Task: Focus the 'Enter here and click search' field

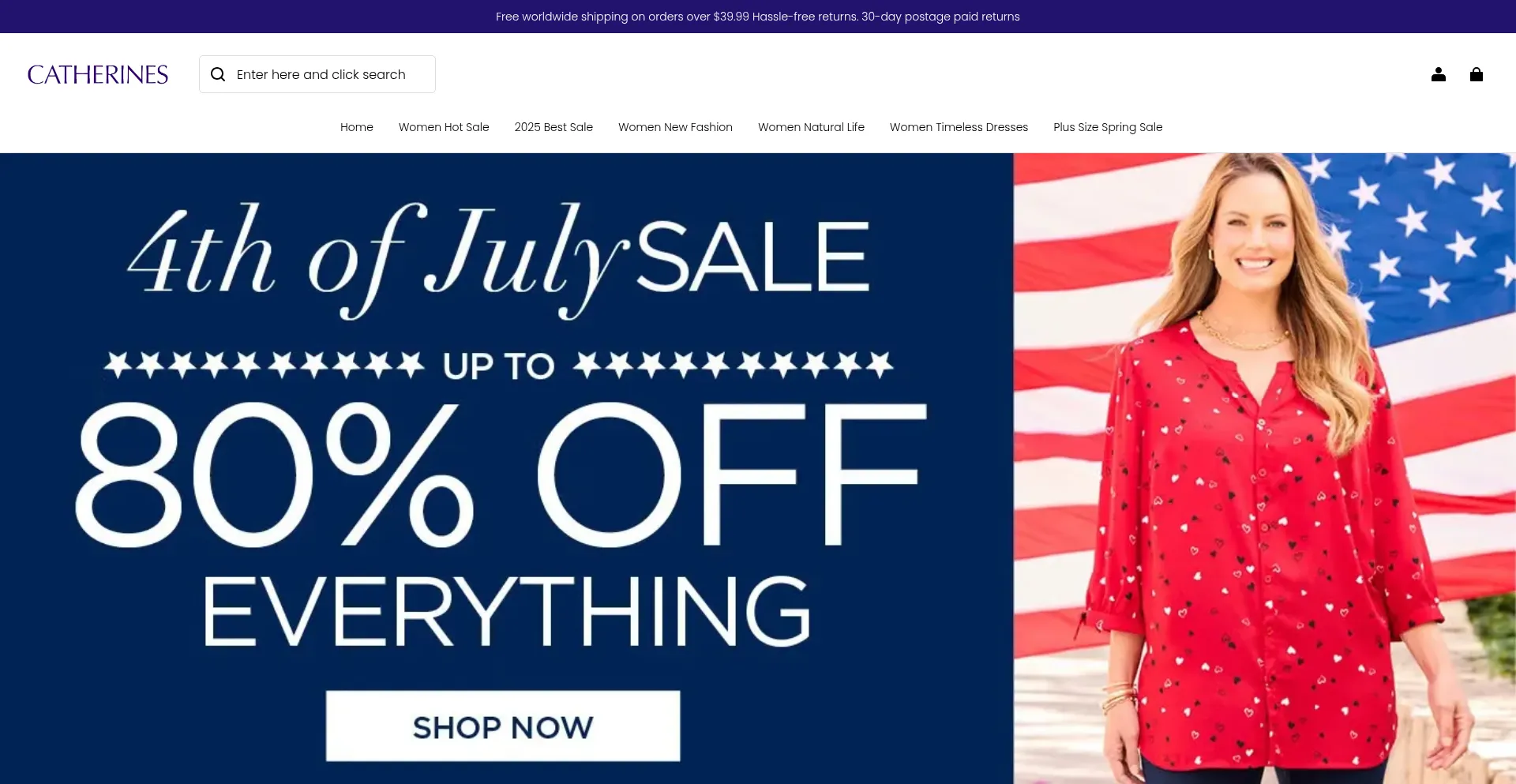Action: tap(317, 74)
